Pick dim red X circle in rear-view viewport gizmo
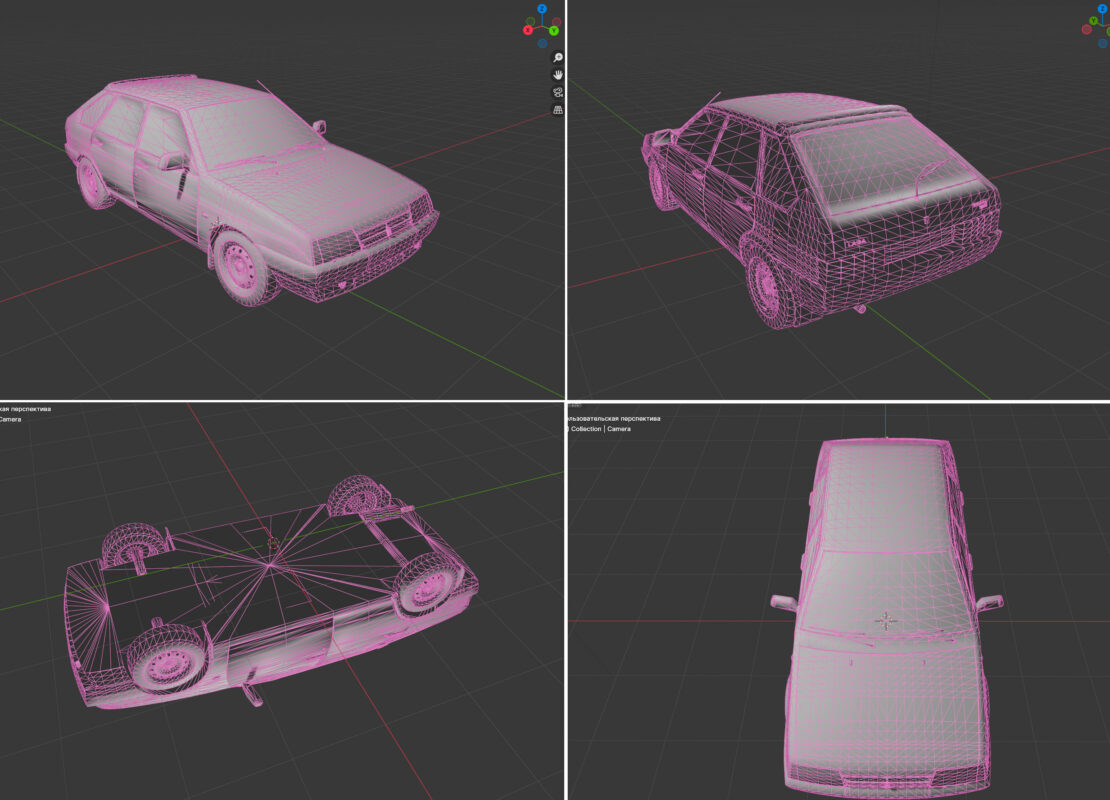 tap(1087, 29)
